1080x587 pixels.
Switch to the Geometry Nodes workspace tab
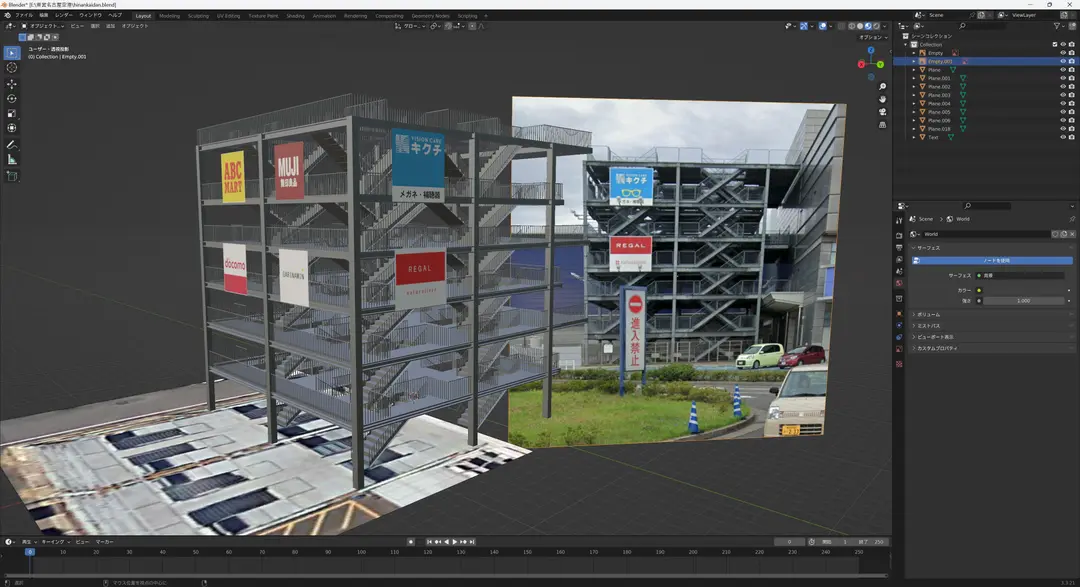(x=430, y=16)
